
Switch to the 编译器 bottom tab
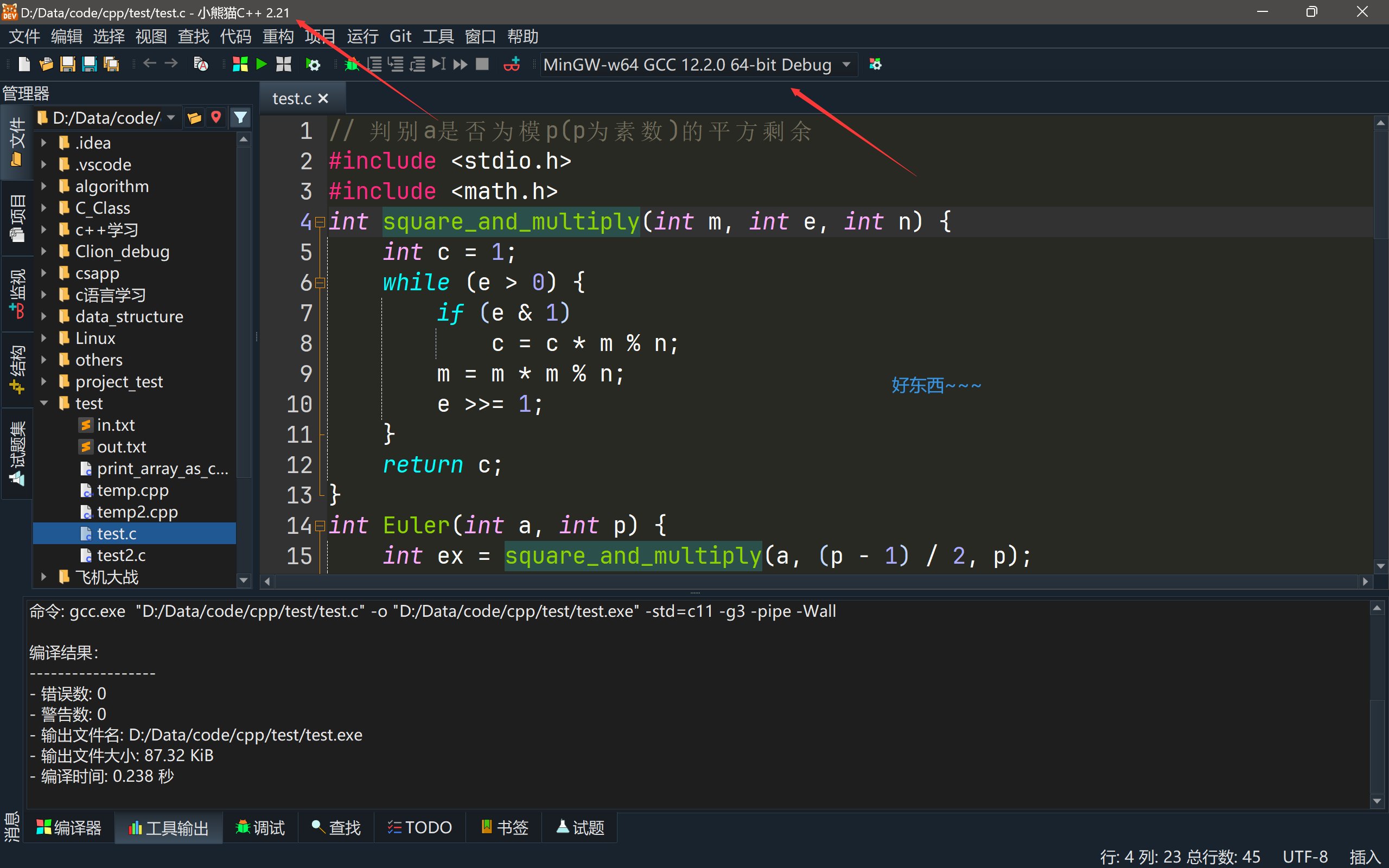point(69,827)
